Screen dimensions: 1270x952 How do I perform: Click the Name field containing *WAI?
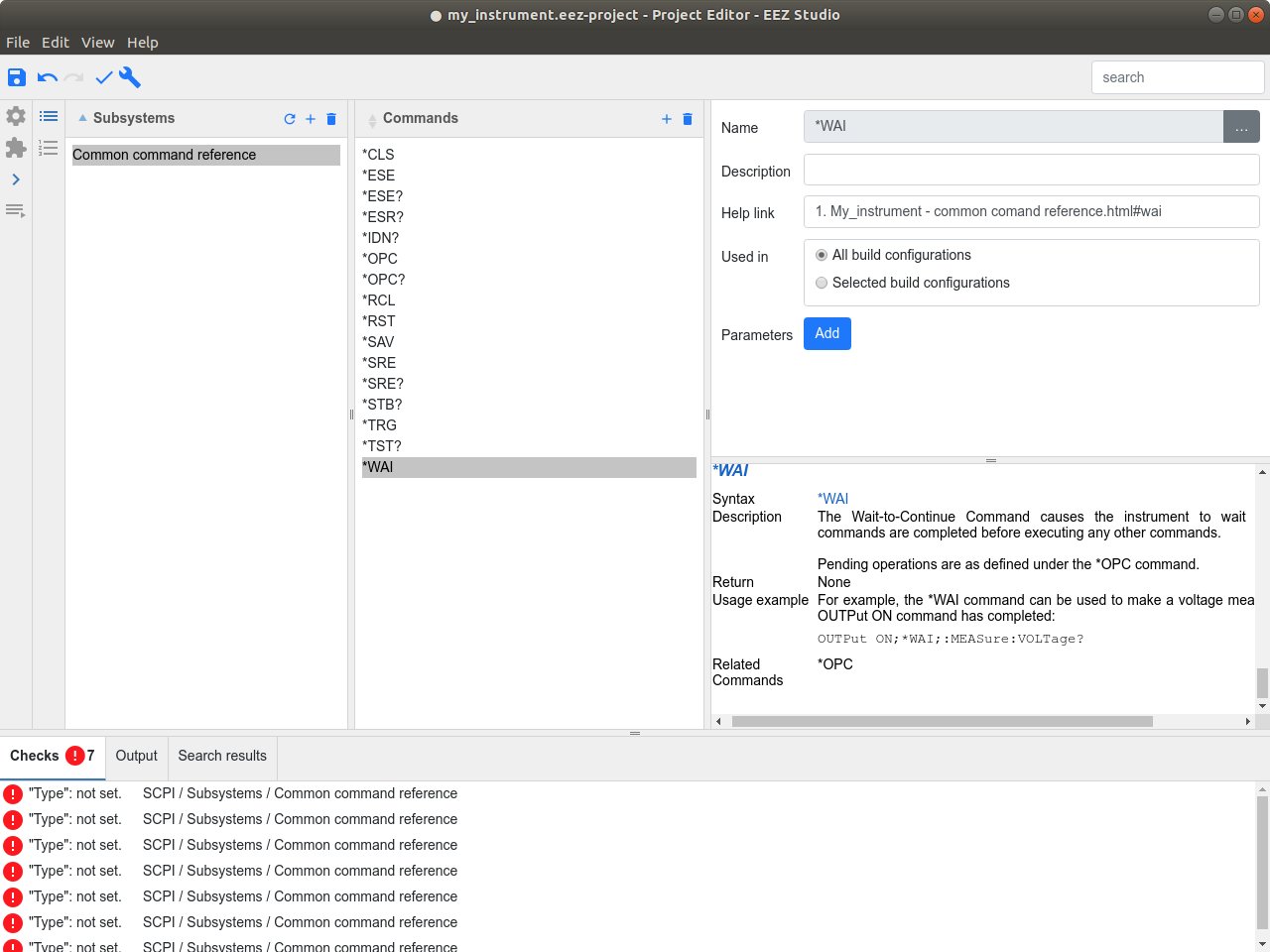pos(1013,127)
